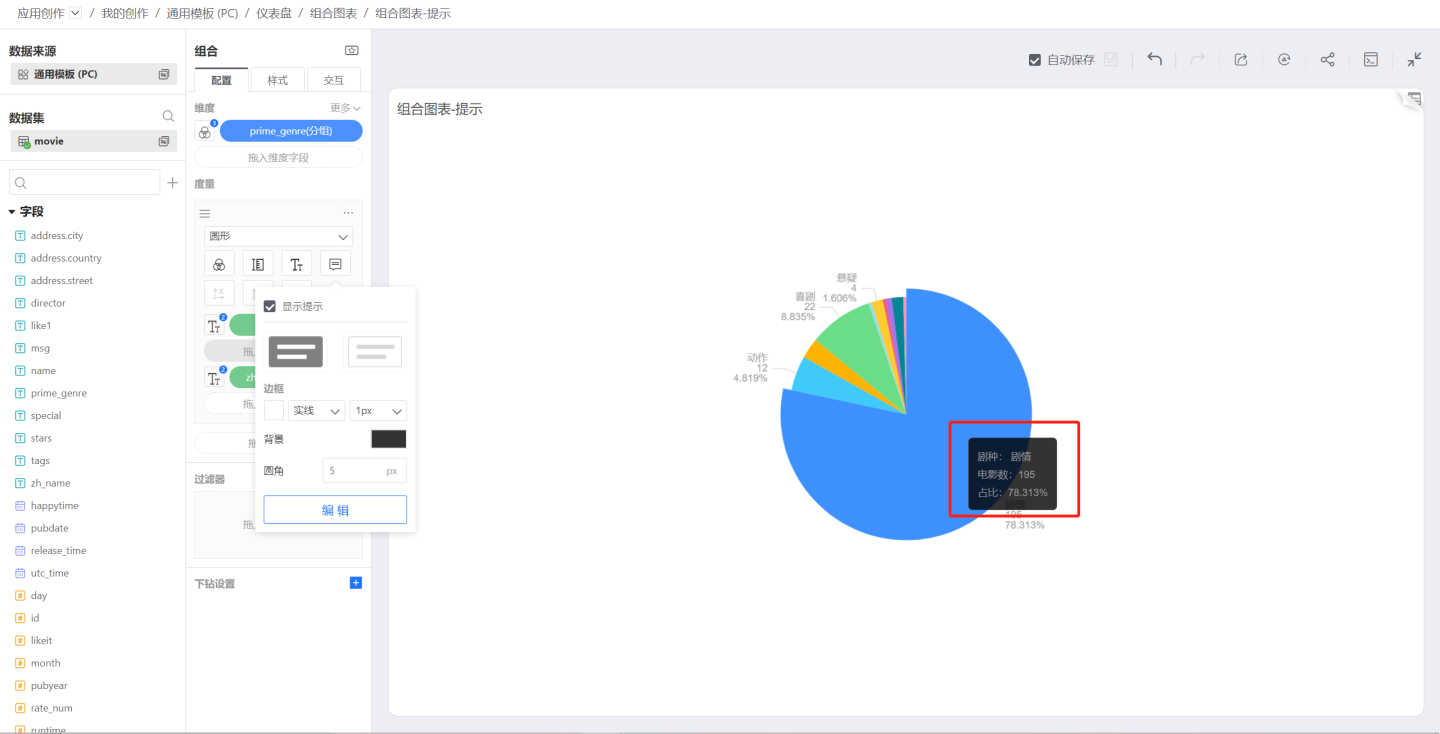
Task: Click the add field plus icon beside search
Action: coord(172,183)
